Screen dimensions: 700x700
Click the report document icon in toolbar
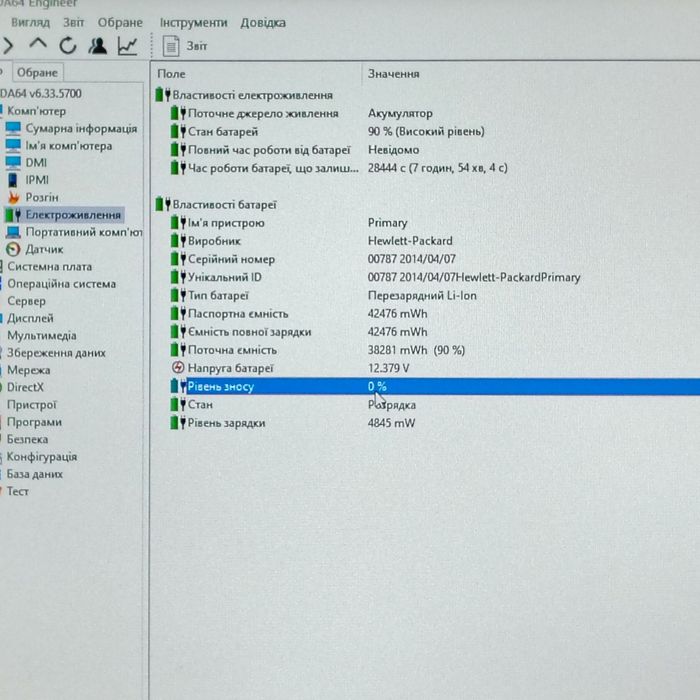[171, 46]
